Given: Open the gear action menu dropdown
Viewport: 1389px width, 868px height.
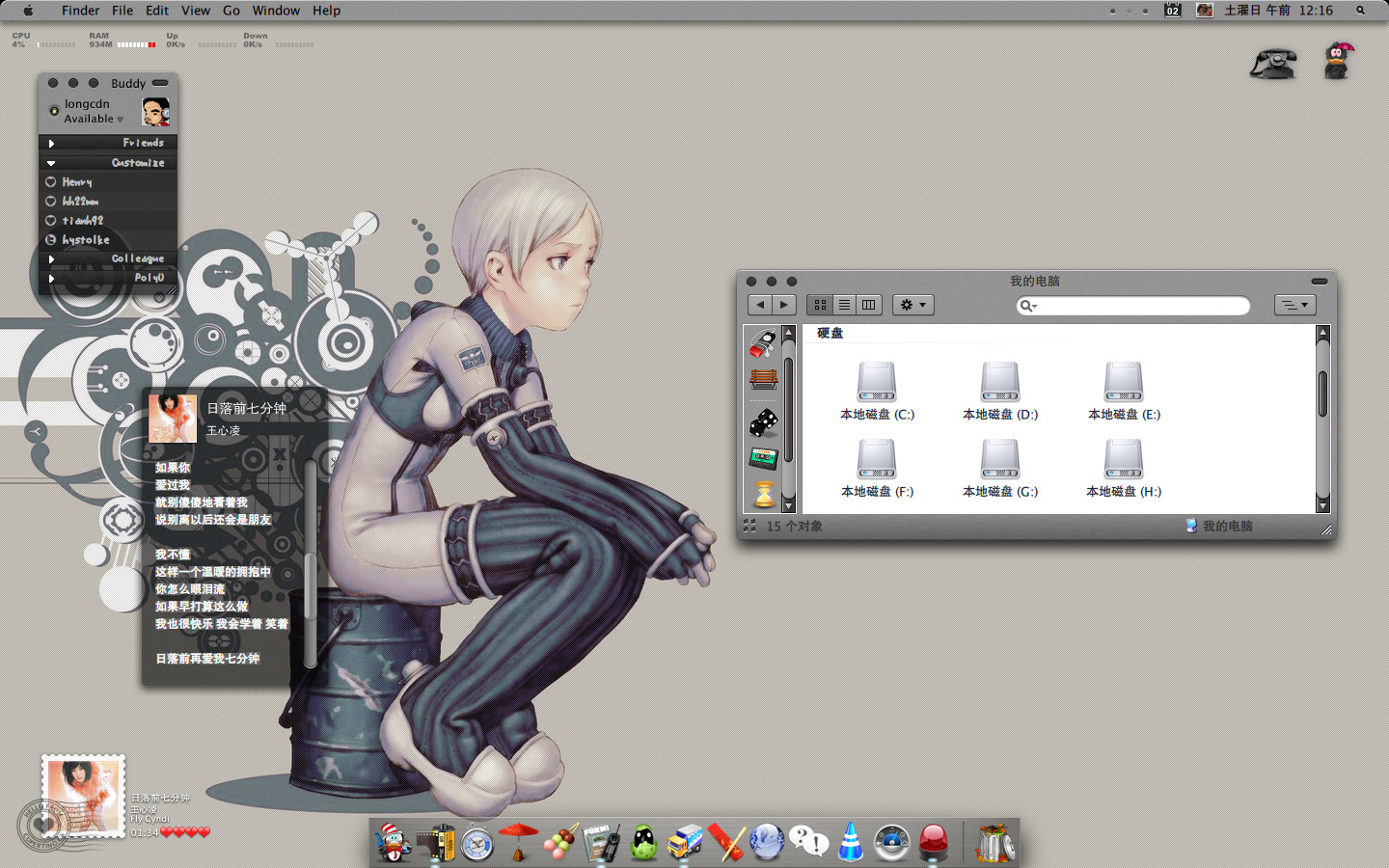Looking at the screenshot, I should point(912,305).
